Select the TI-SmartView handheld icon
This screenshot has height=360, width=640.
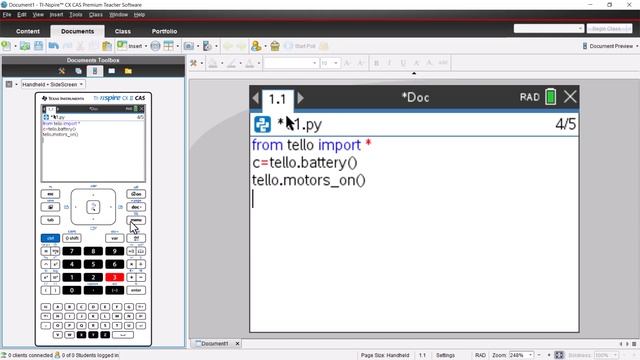[95, 71]
